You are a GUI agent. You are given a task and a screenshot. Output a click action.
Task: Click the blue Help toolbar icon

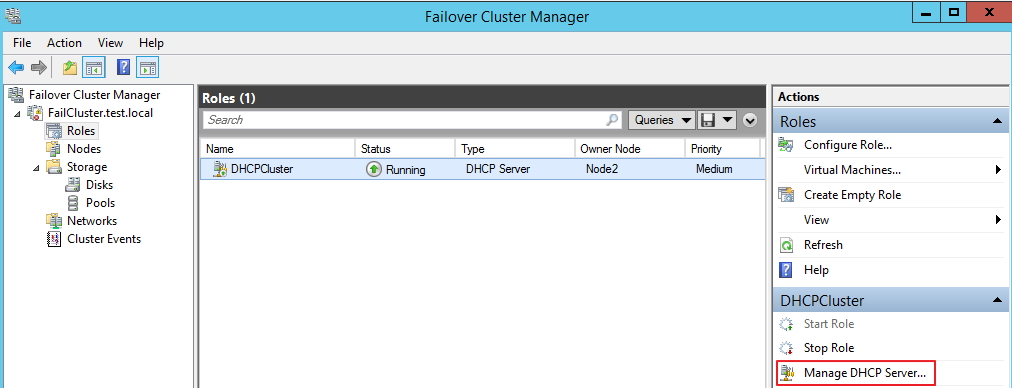point(124,67)
